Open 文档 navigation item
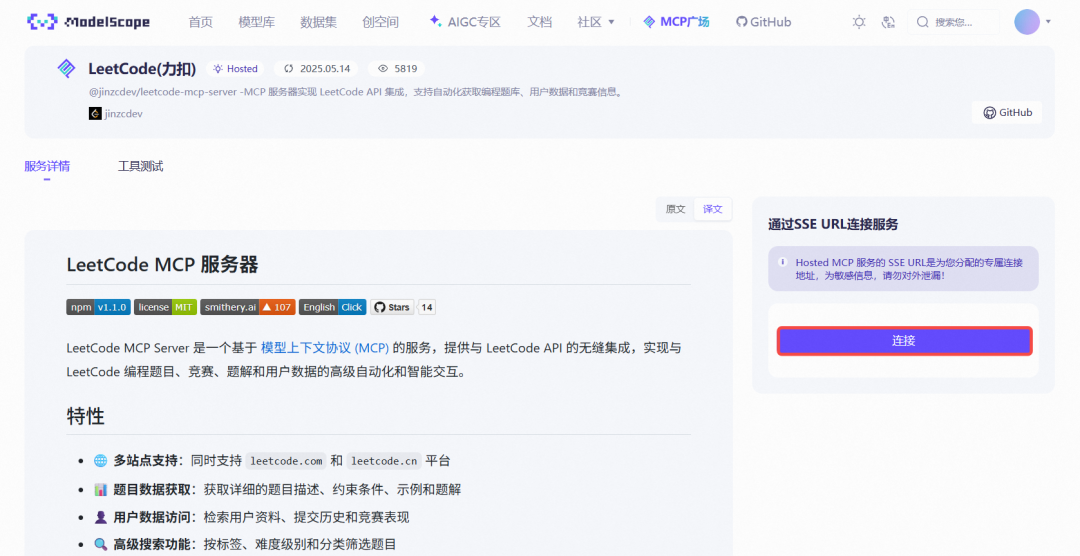Viewport: 1080px width, 556px height. (x=539, y=22)
